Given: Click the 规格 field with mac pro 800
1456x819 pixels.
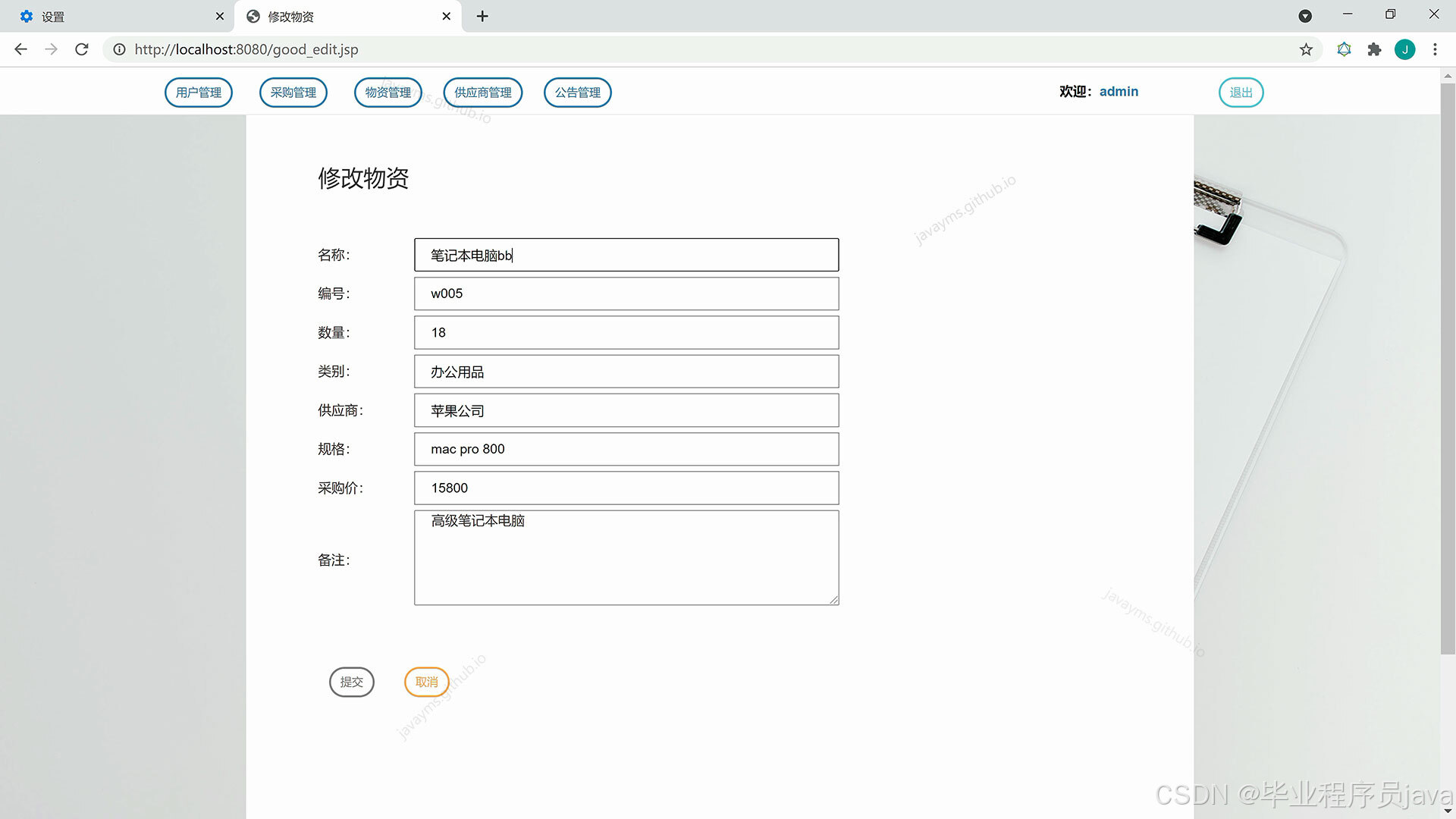Looking at the screenshot, I should [x=626, y=449].
